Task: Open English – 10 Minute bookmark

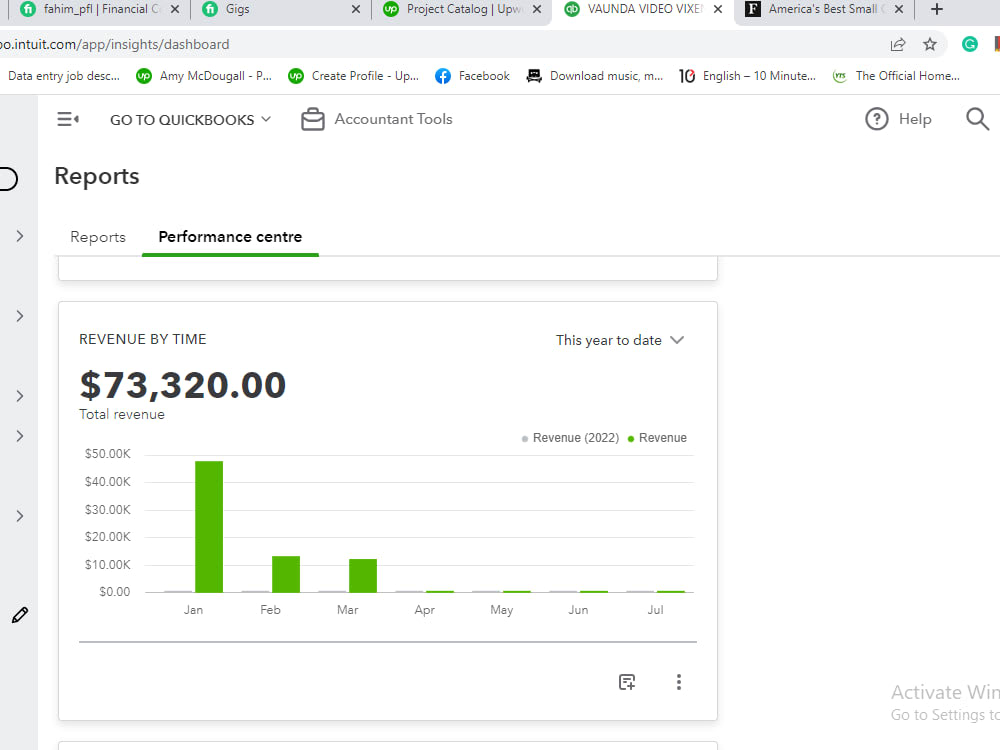Action: pyautogui.click(x=747, y=76)
